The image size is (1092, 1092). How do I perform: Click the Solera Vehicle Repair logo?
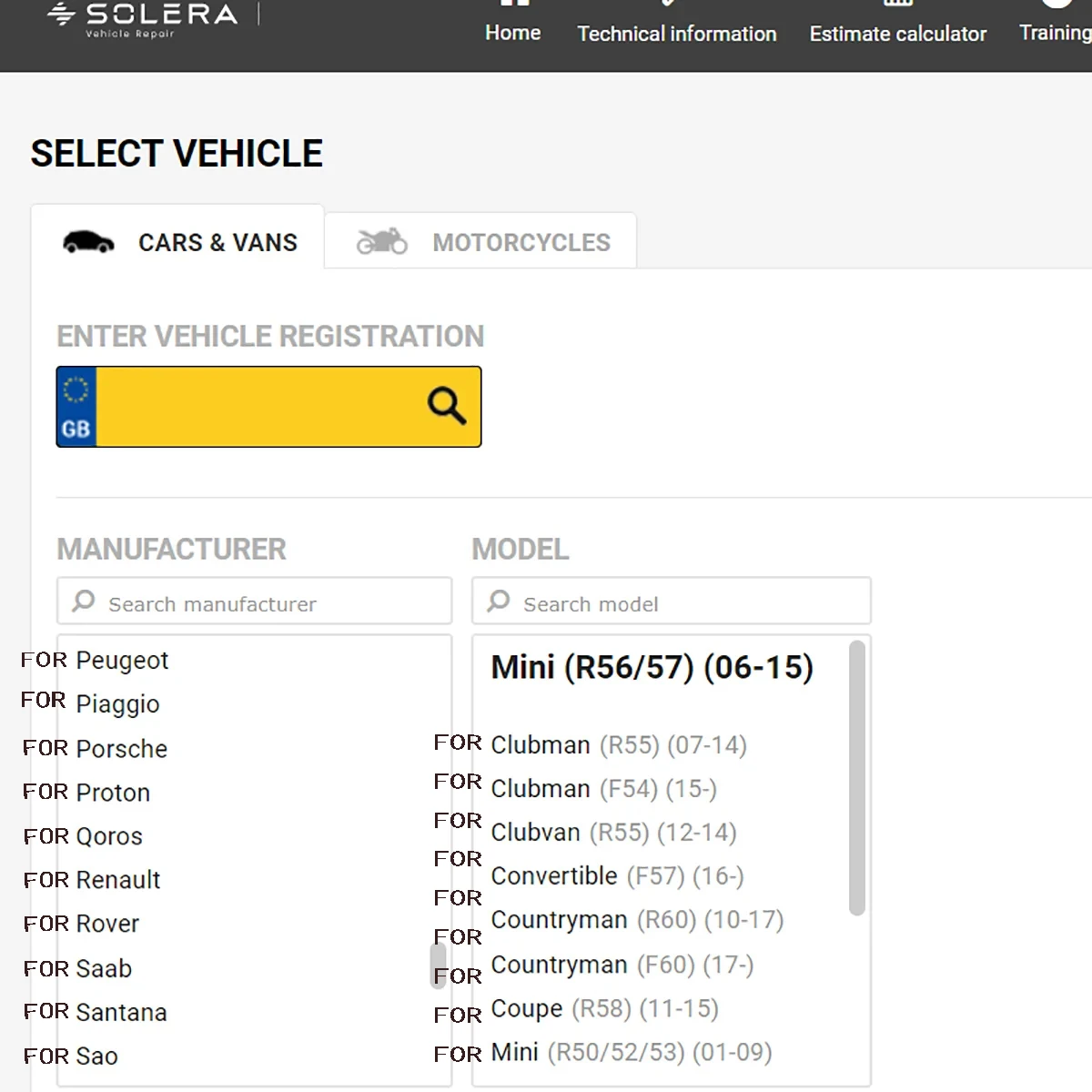pyautogui.click(x=143, y=20)
